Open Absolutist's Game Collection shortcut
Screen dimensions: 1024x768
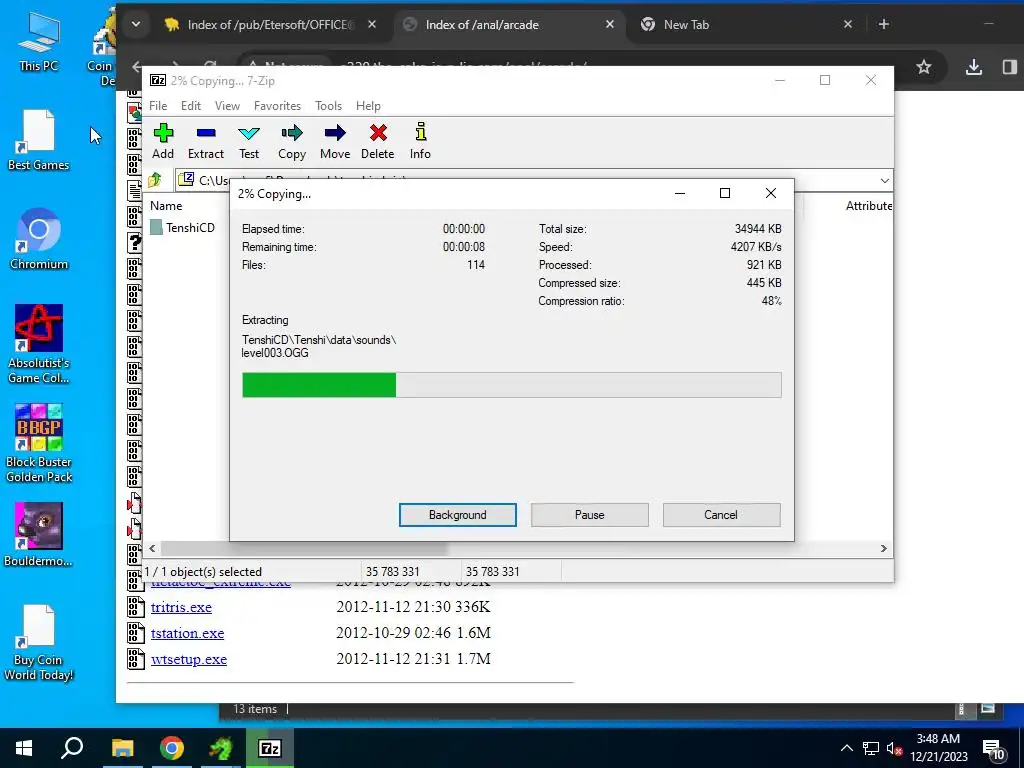coord(39,344)
